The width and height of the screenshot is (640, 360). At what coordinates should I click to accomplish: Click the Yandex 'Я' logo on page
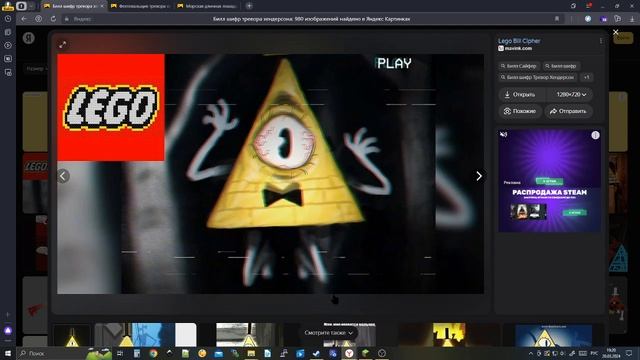coord(29,38)
